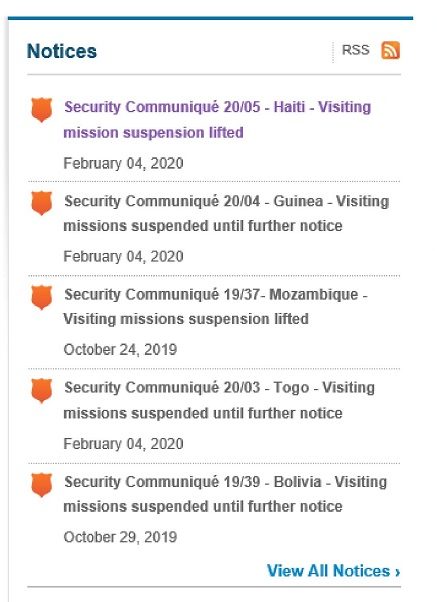The height and width of the screenshot is (602, 437).
Task: Click the shield icon beside Guinea communiqué
Action: (x=41, y=203)
